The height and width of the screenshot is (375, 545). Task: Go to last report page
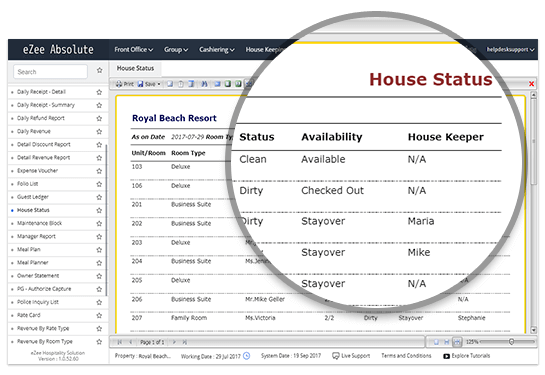pos(185,342)
